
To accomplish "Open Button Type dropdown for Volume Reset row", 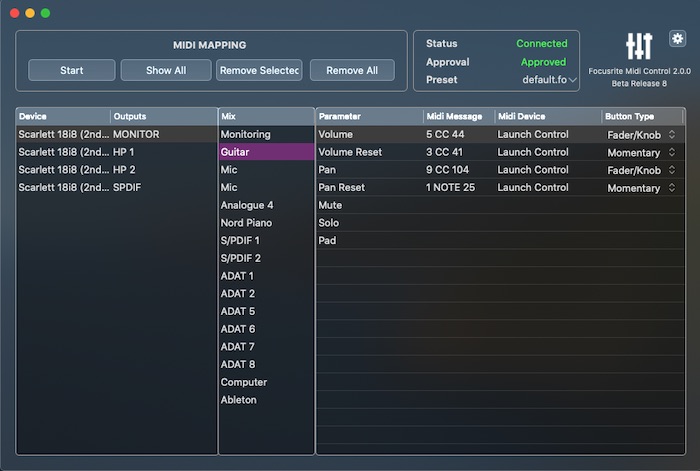I will 641,152.
